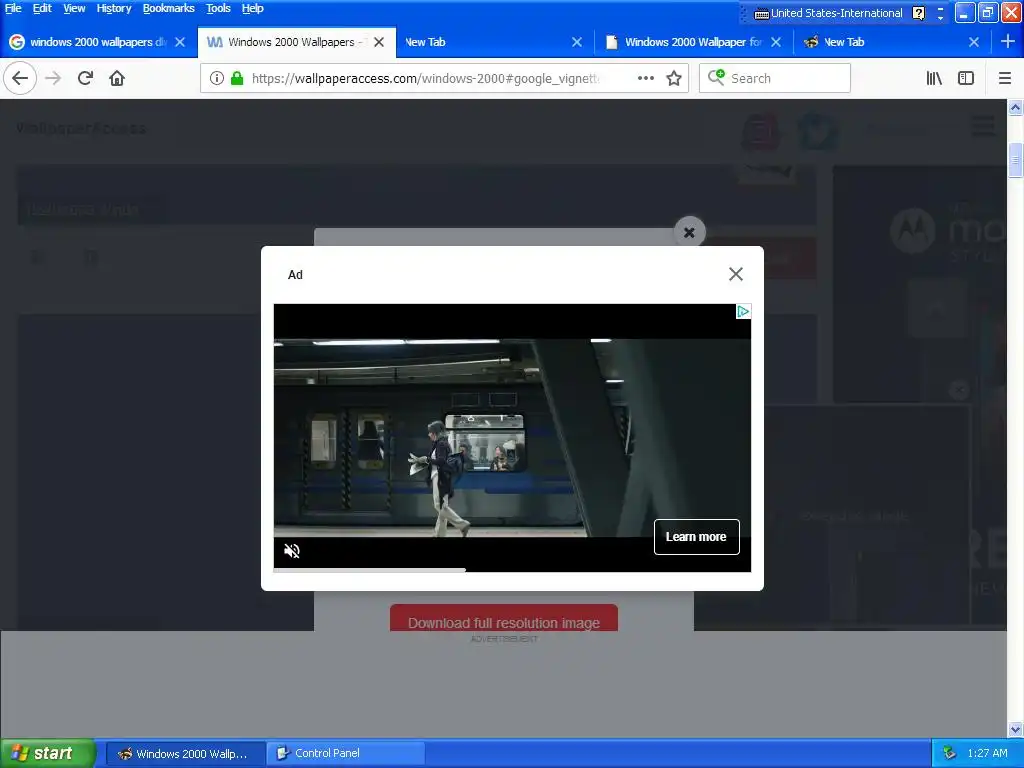
Task: Play the subway video ad thumbnail
Action: pyautogui.click(x=512, y=438)
